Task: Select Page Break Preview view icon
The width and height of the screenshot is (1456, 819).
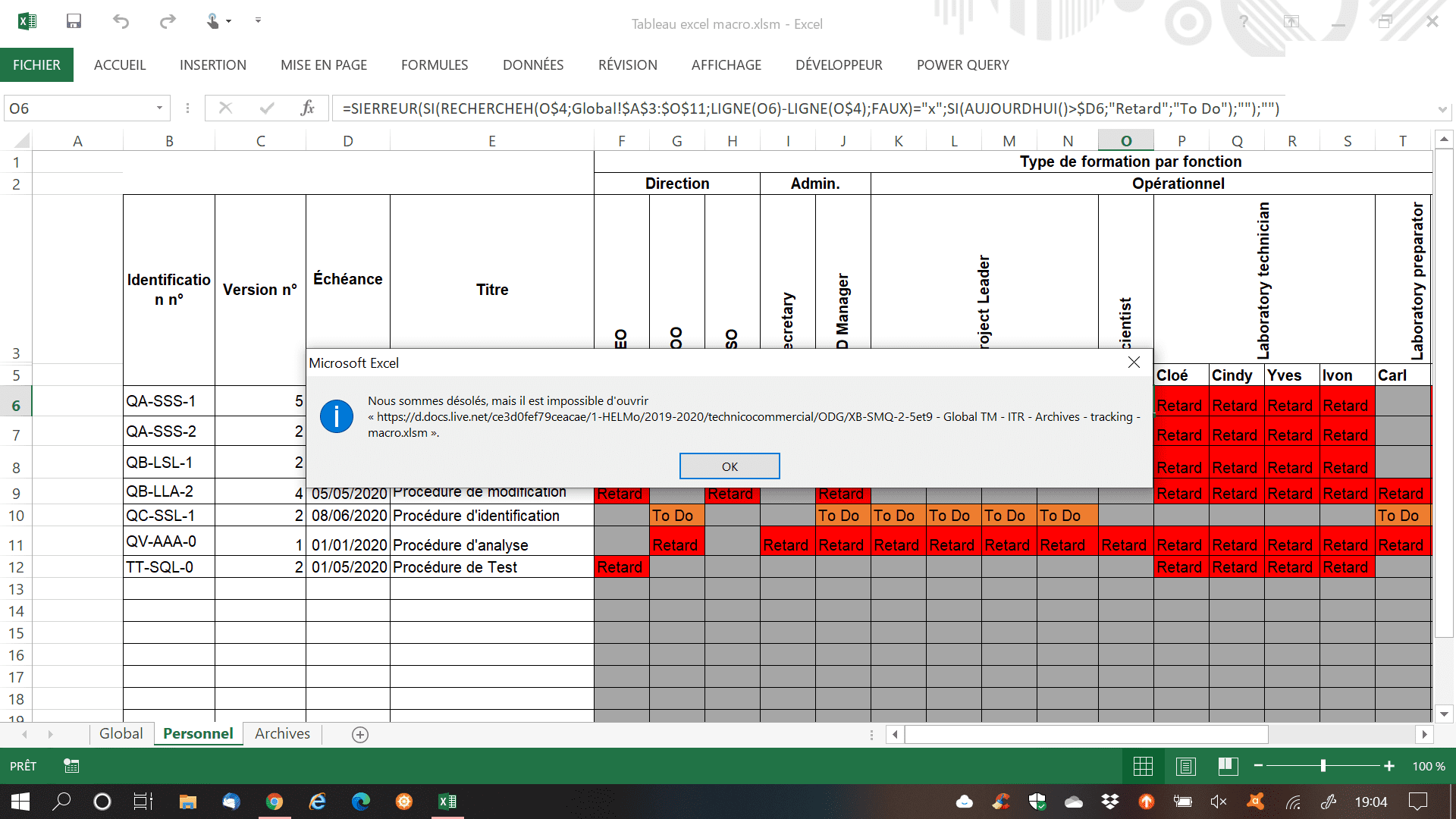Action: click(1228, 767)
